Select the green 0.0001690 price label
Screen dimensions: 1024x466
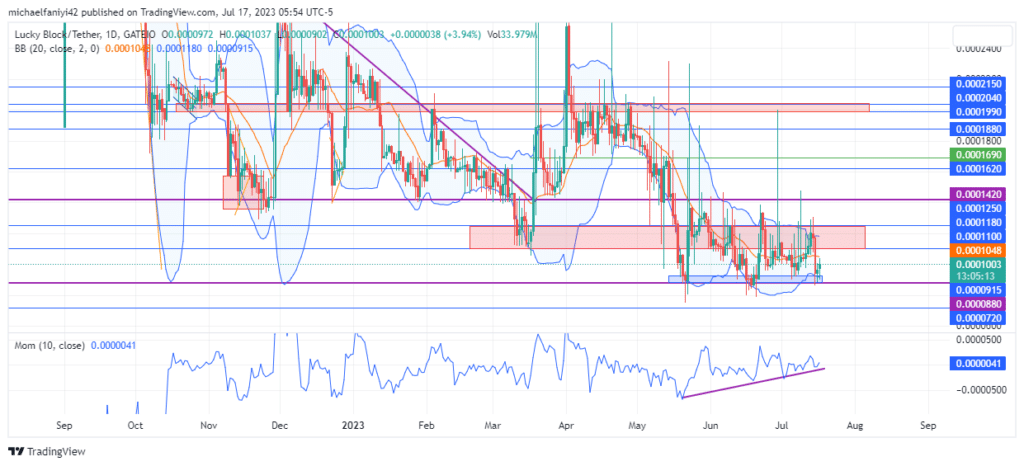coord(977,155)
